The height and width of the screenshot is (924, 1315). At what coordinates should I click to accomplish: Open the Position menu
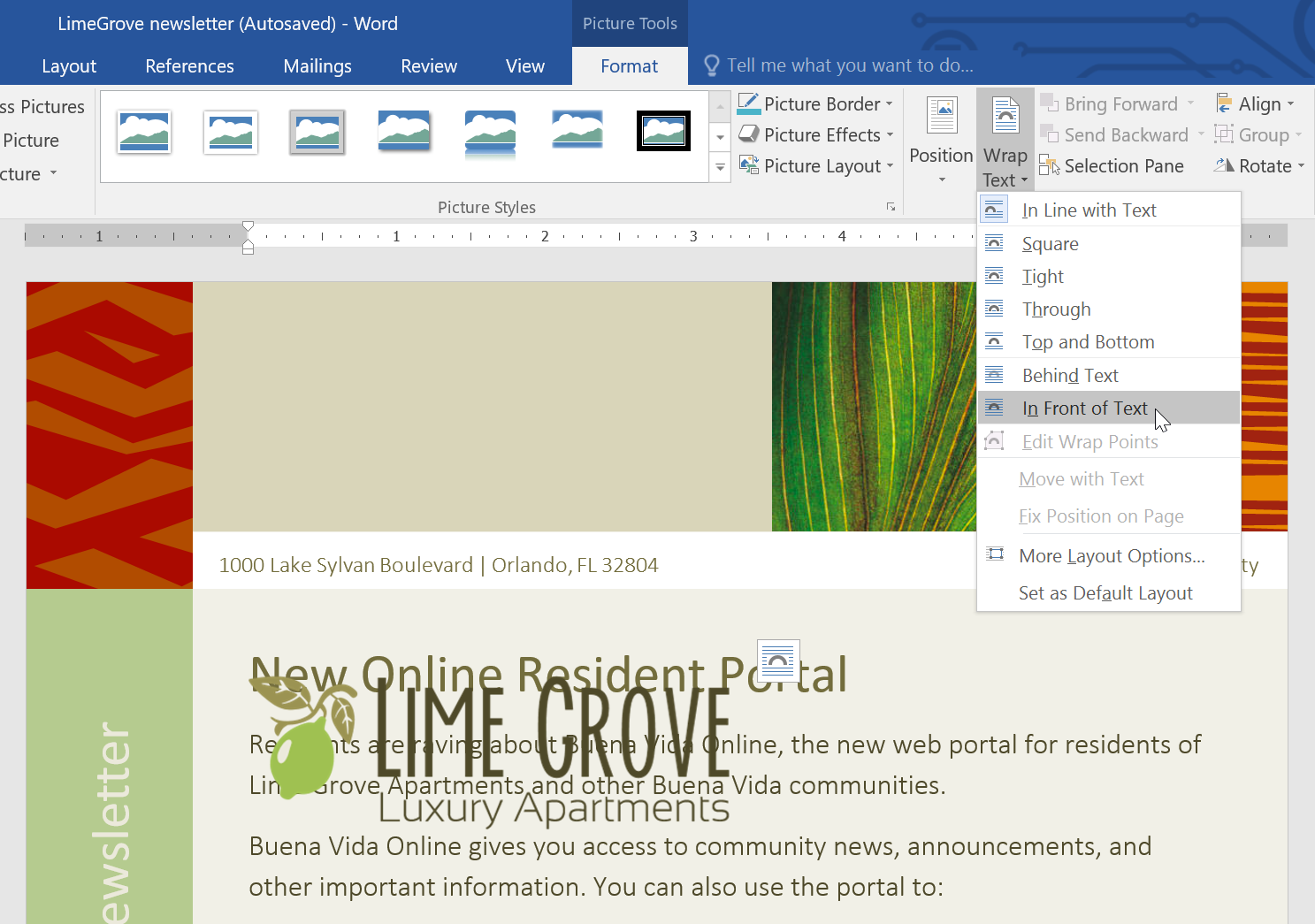tap(940, 140)
